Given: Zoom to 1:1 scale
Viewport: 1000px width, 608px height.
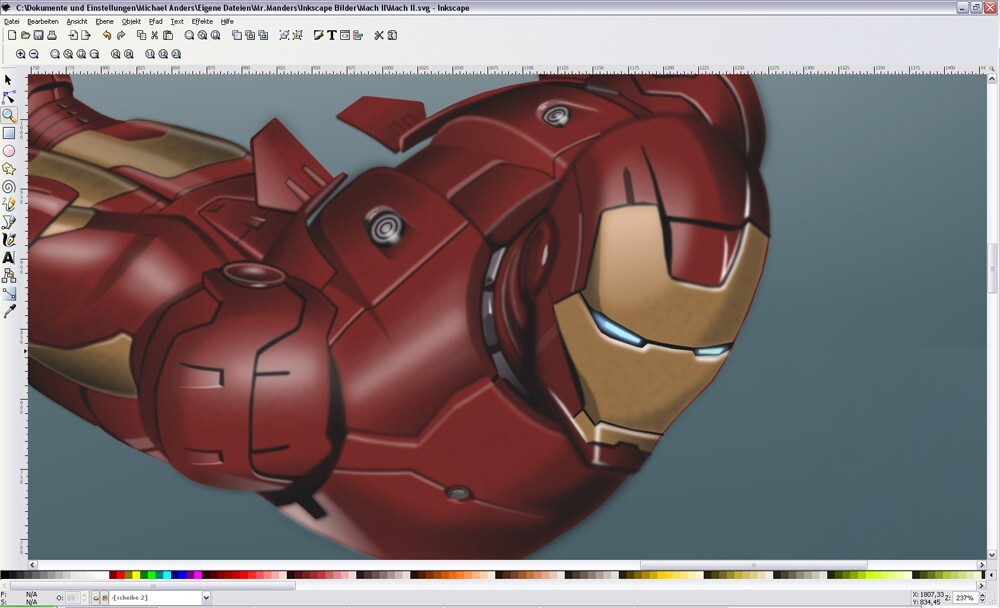Looking at the screenshot, I should pyautogui.click(x=149, y=54).
